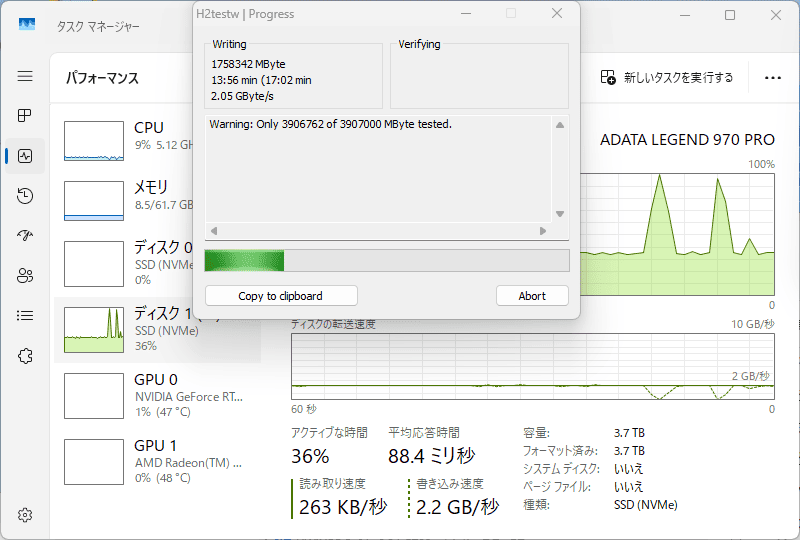Open Task Manager settings gear
Image resolution: width=800 pixels, height=540 pixels.
point(25,515)
